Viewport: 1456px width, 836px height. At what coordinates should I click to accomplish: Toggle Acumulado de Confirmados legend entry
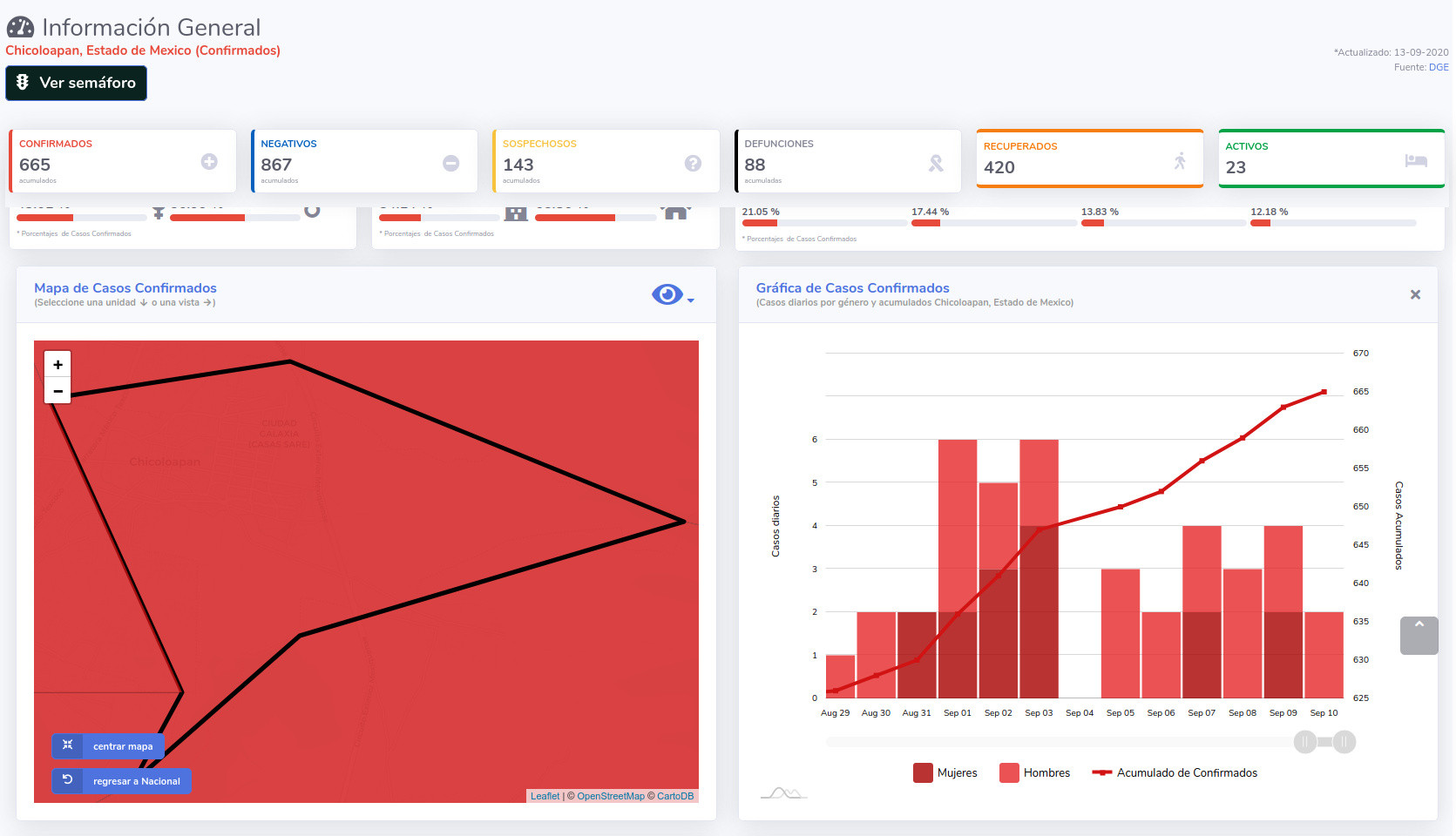[1175, 772]
